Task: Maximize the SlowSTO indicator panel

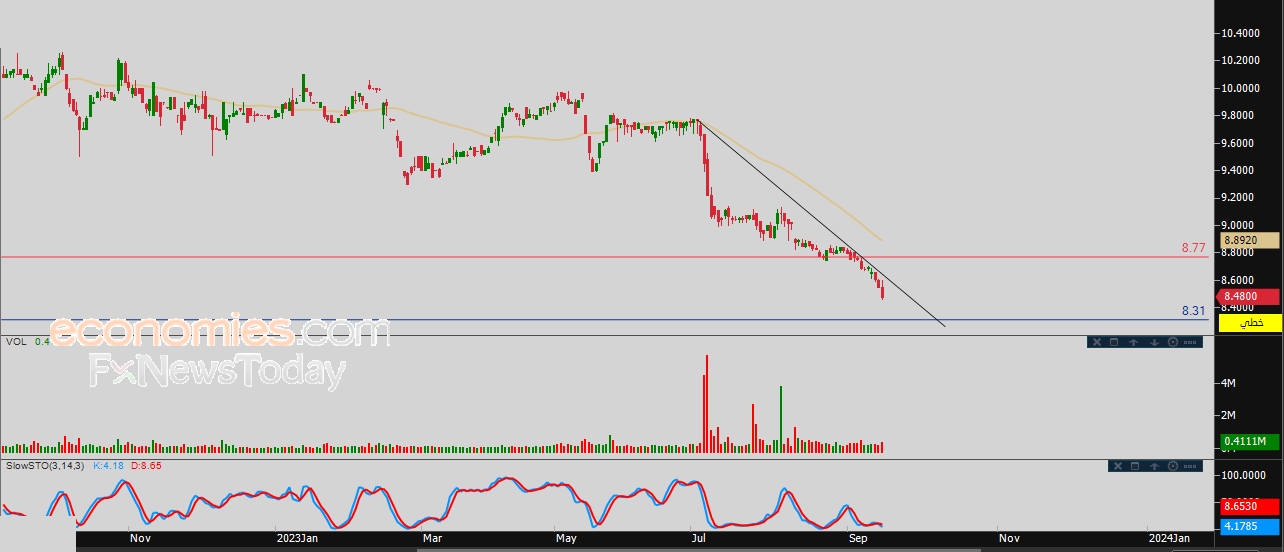Action: [1136, 466]
